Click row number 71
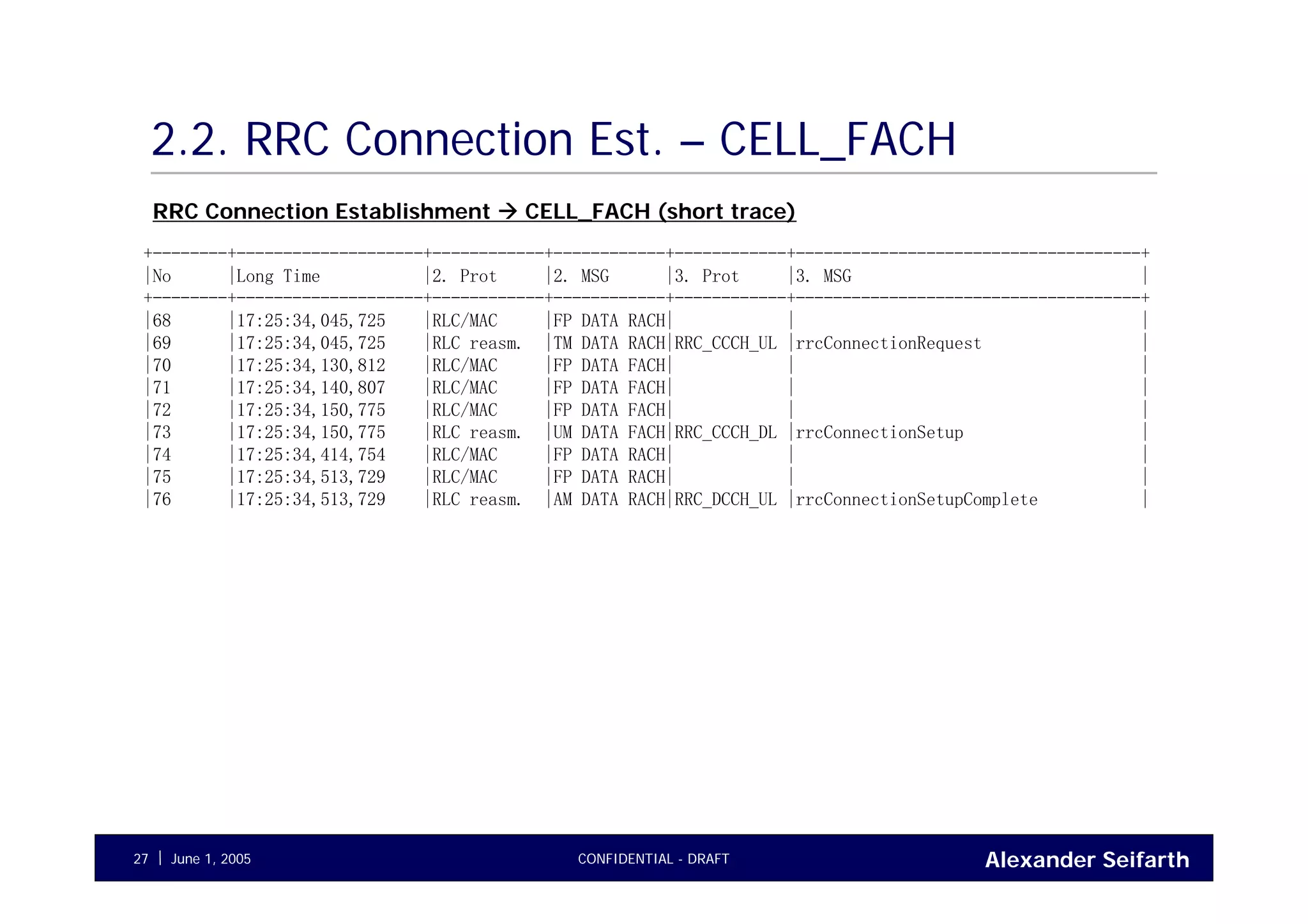Image resolution: width=1308 pixels, height=924 pixels. (x=162, y=388)
